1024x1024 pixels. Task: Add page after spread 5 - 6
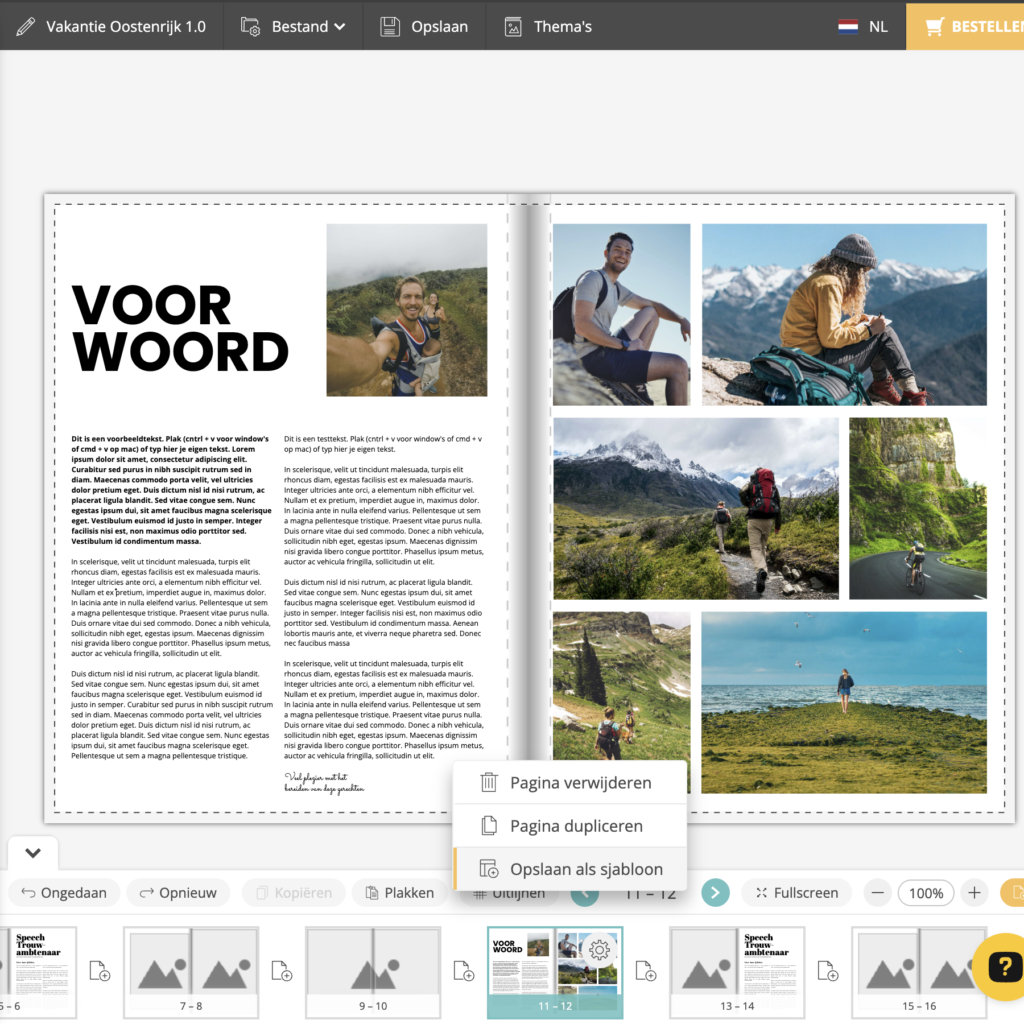pyautogui.click(x=100, y=970)
